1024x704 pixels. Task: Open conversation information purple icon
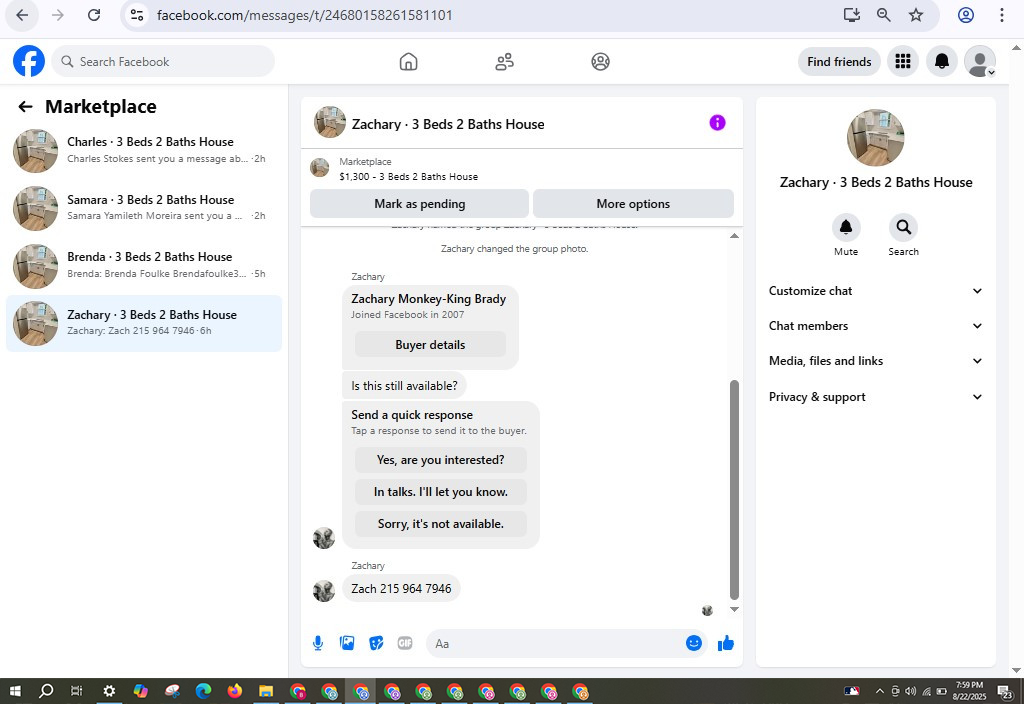tap(717, 123)
